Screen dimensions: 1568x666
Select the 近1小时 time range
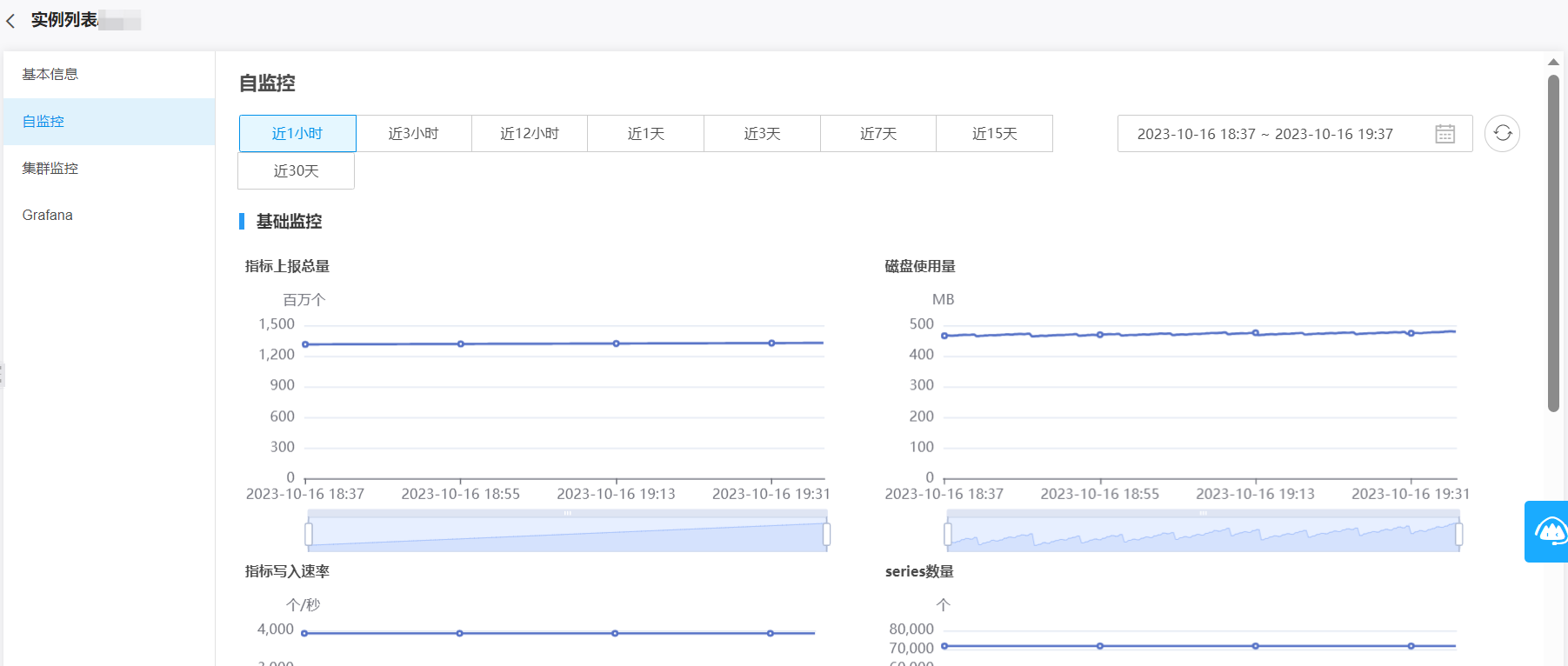(x=297, y=134)
